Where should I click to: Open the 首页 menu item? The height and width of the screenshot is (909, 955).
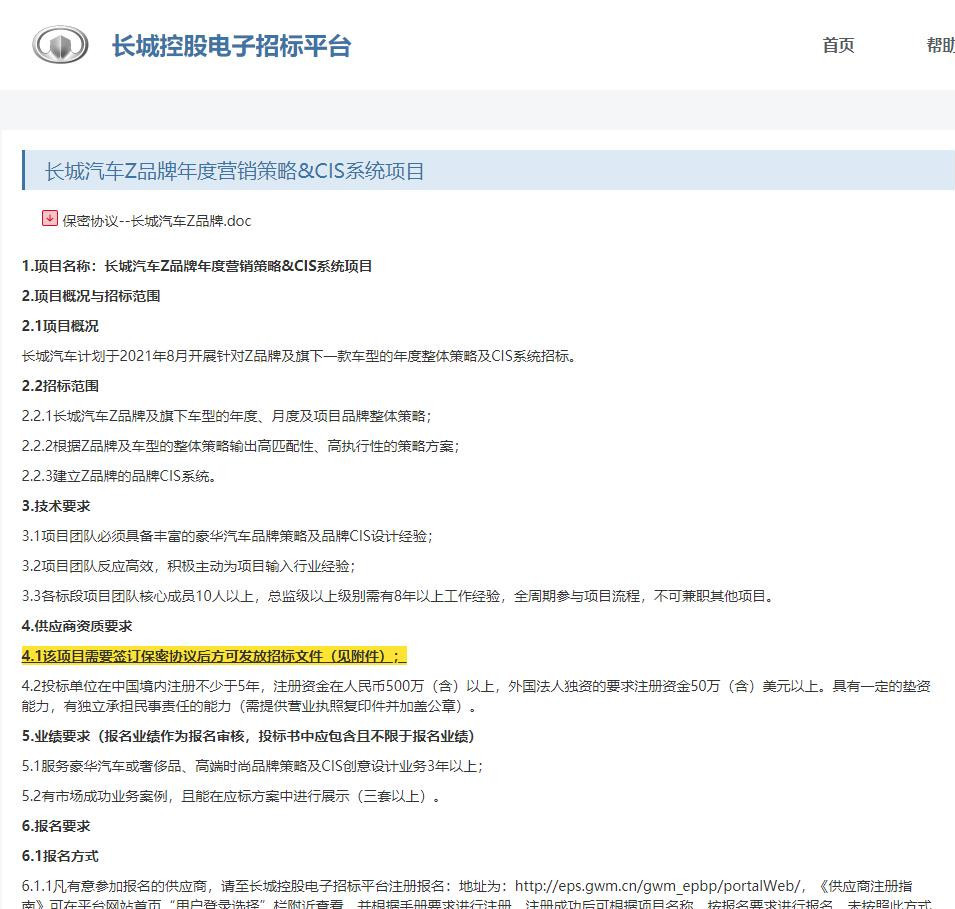(x=838, y=45)
